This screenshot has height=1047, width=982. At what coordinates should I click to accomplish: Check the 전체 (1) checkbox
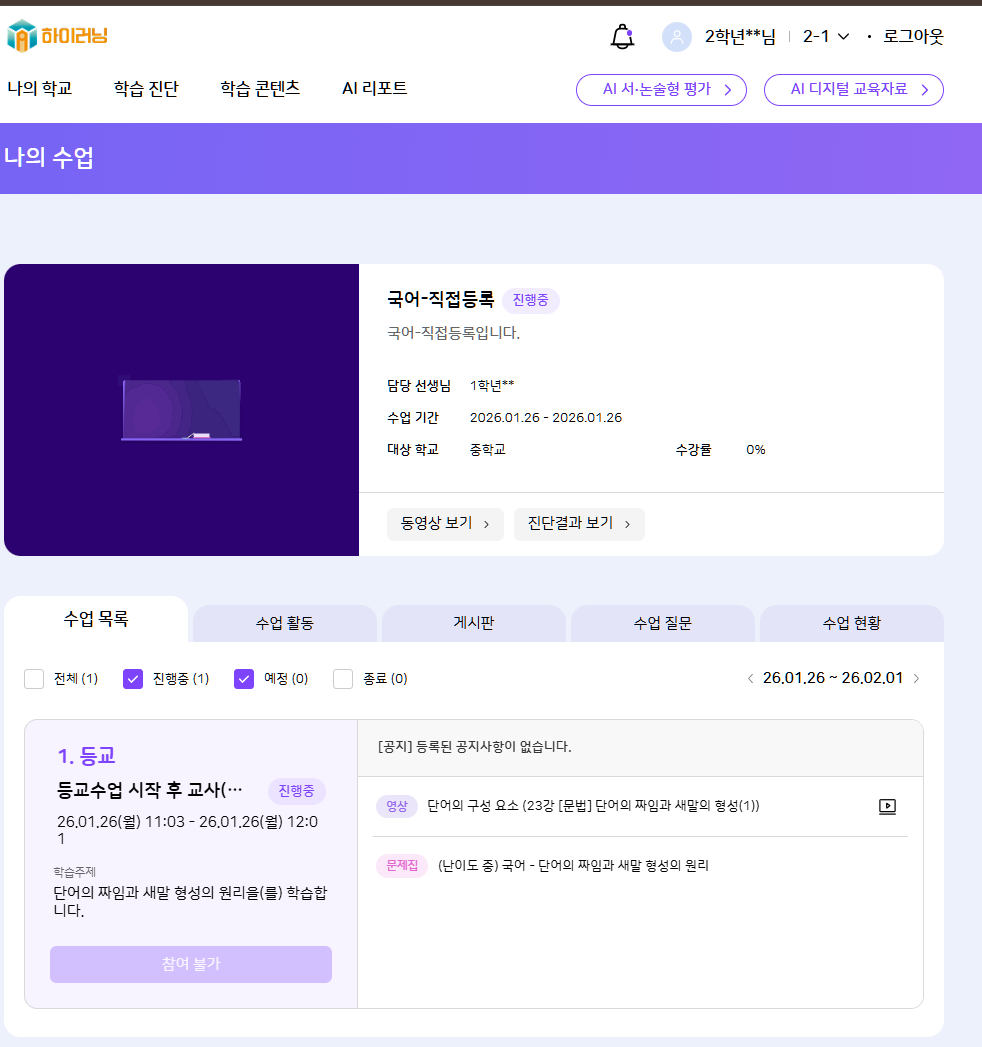(34, 679)
